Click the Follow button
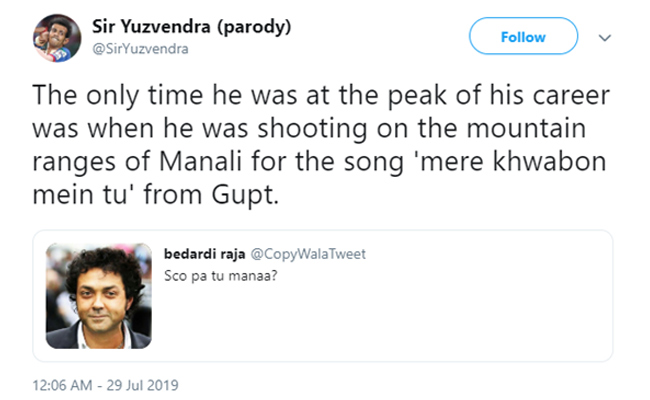 tap(523, 36)
